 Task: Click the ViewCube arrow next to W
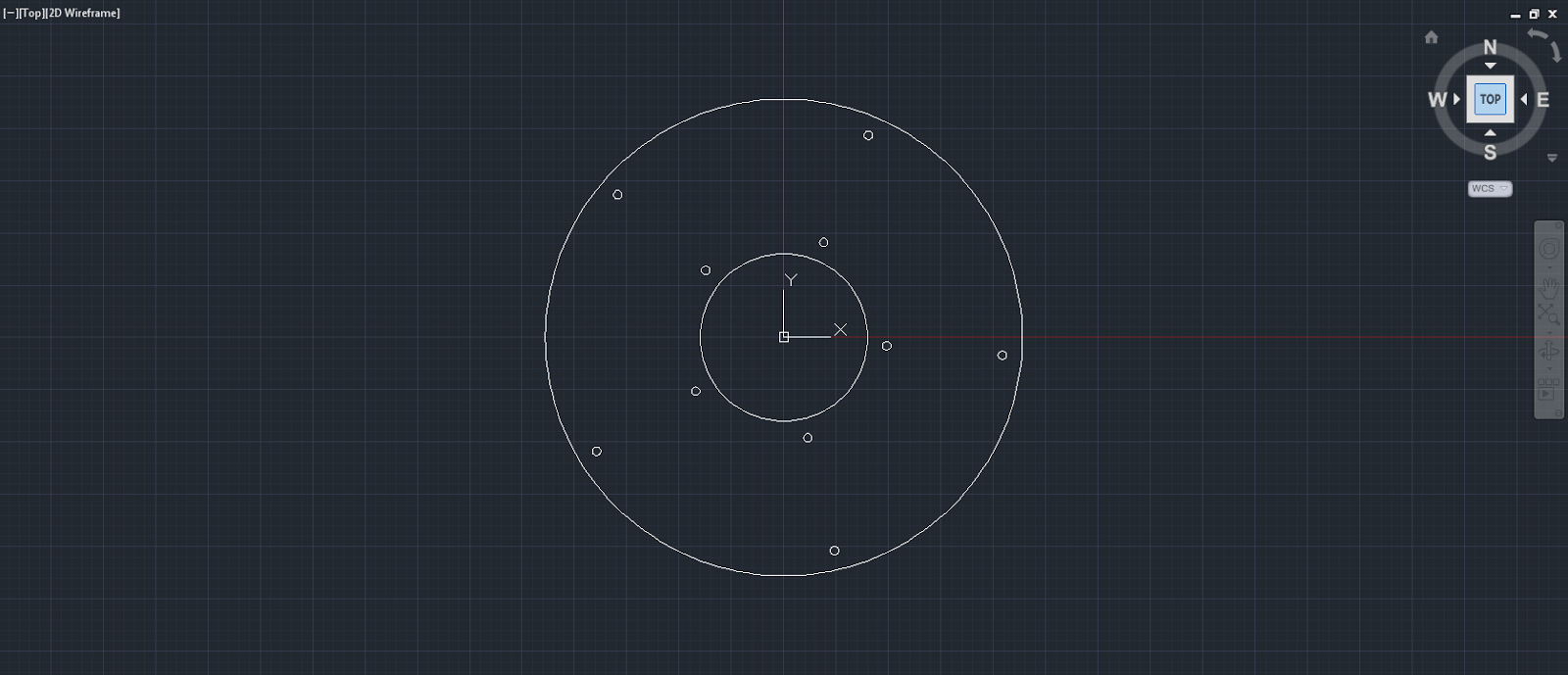(1457, 99)
